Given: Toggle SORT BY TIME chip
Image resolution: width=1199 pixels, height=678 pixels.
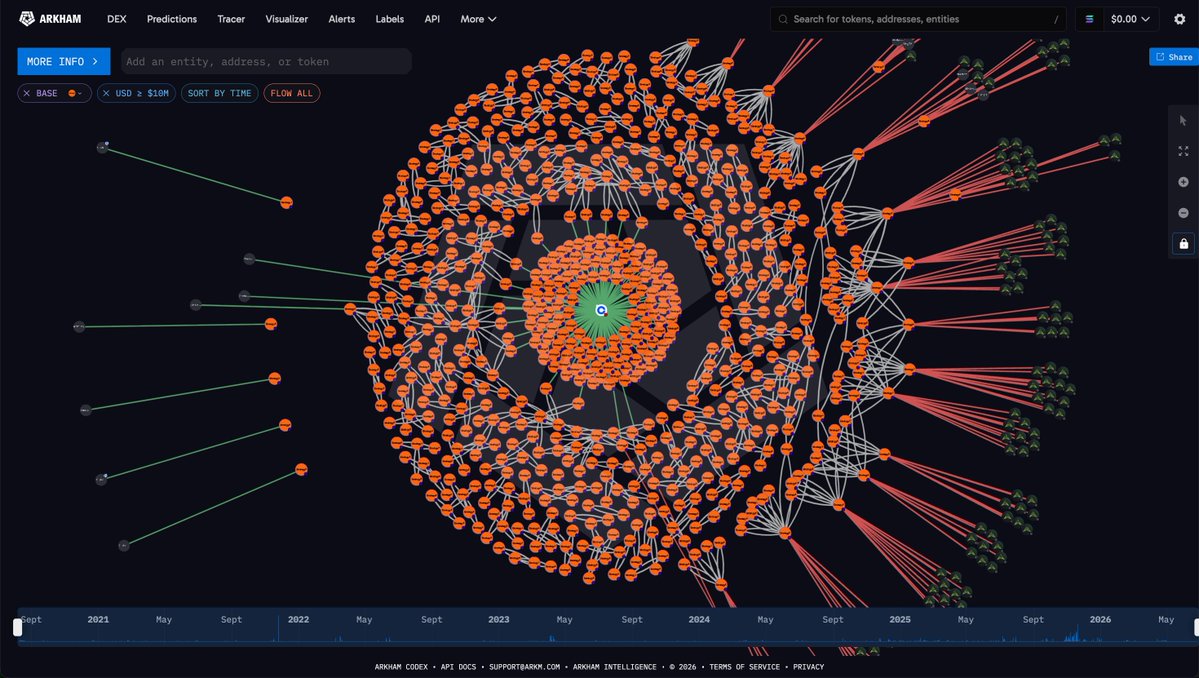Looking at the screenshot, I should (x=219, y=93).
